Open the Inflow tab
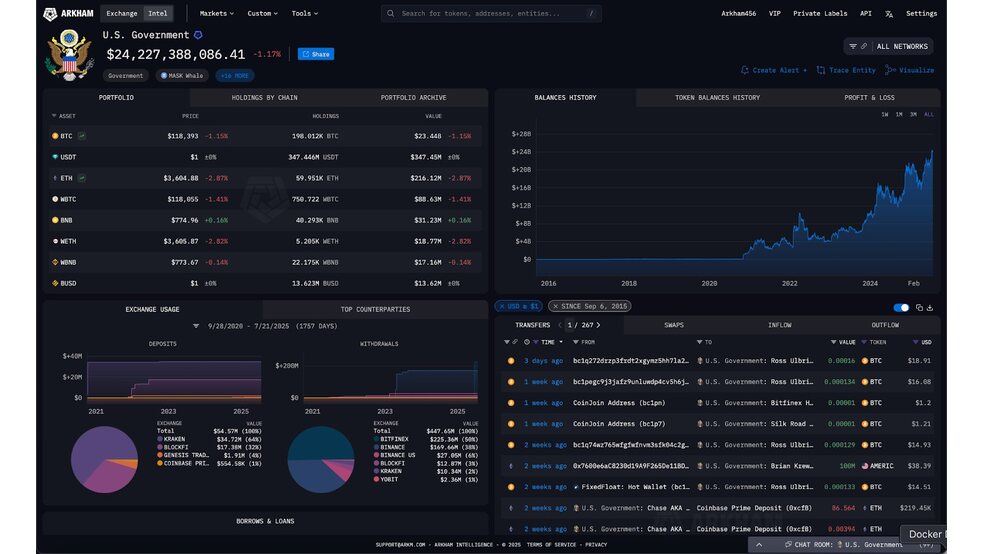Image resolution: width=984 pixels, height=554 pixels. click(x=779, y=325)
